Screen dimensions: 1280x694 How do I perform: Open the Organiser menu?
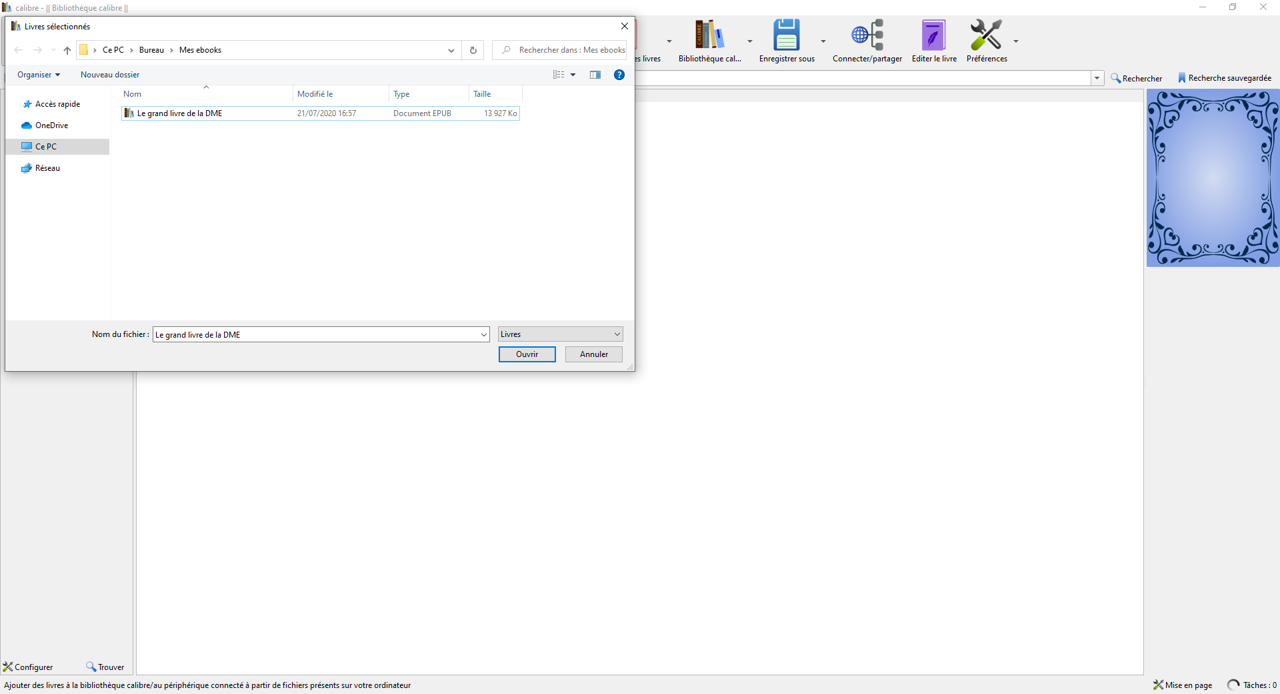tap(38, 75)
